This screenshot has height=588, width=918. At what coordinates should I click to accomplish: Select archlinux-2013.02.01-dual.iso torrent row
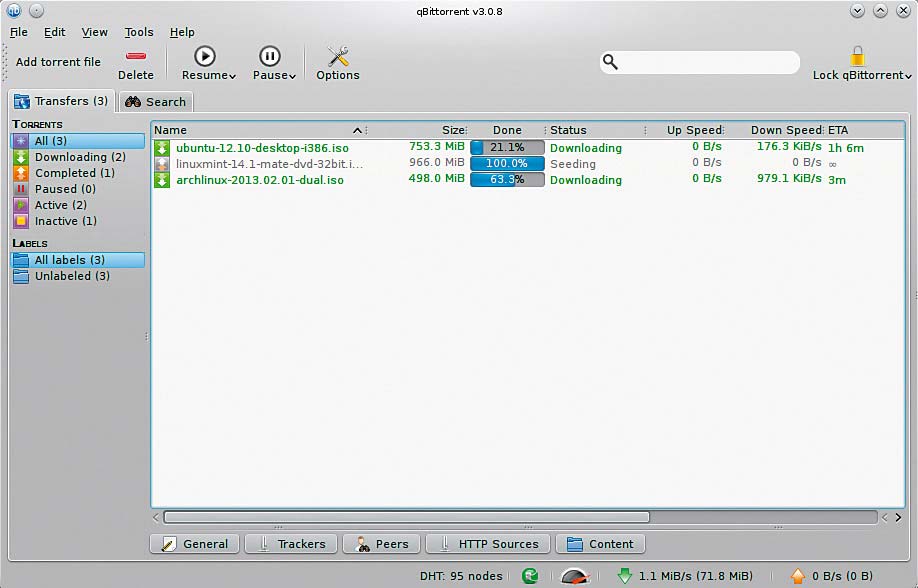528,180
